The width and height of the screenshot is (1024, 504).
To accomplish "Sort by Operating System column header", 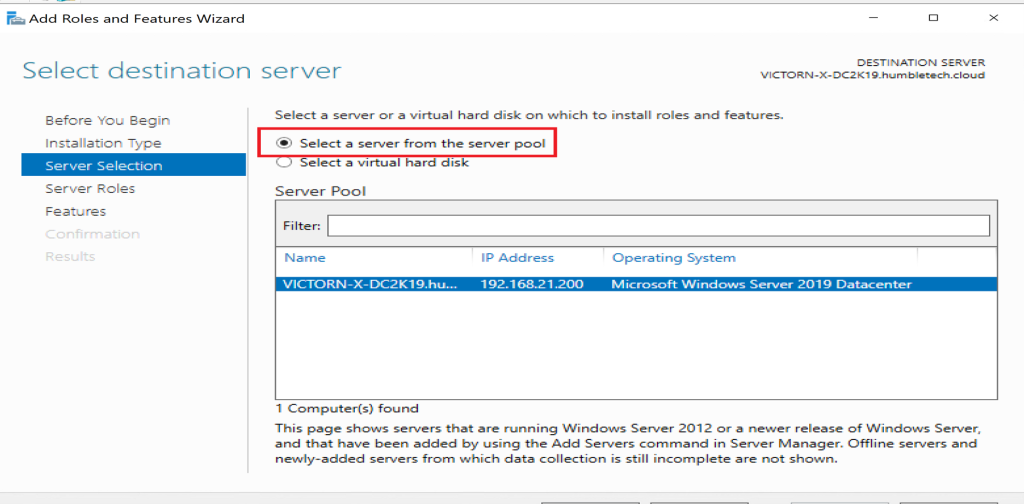I will coord(673,258).
